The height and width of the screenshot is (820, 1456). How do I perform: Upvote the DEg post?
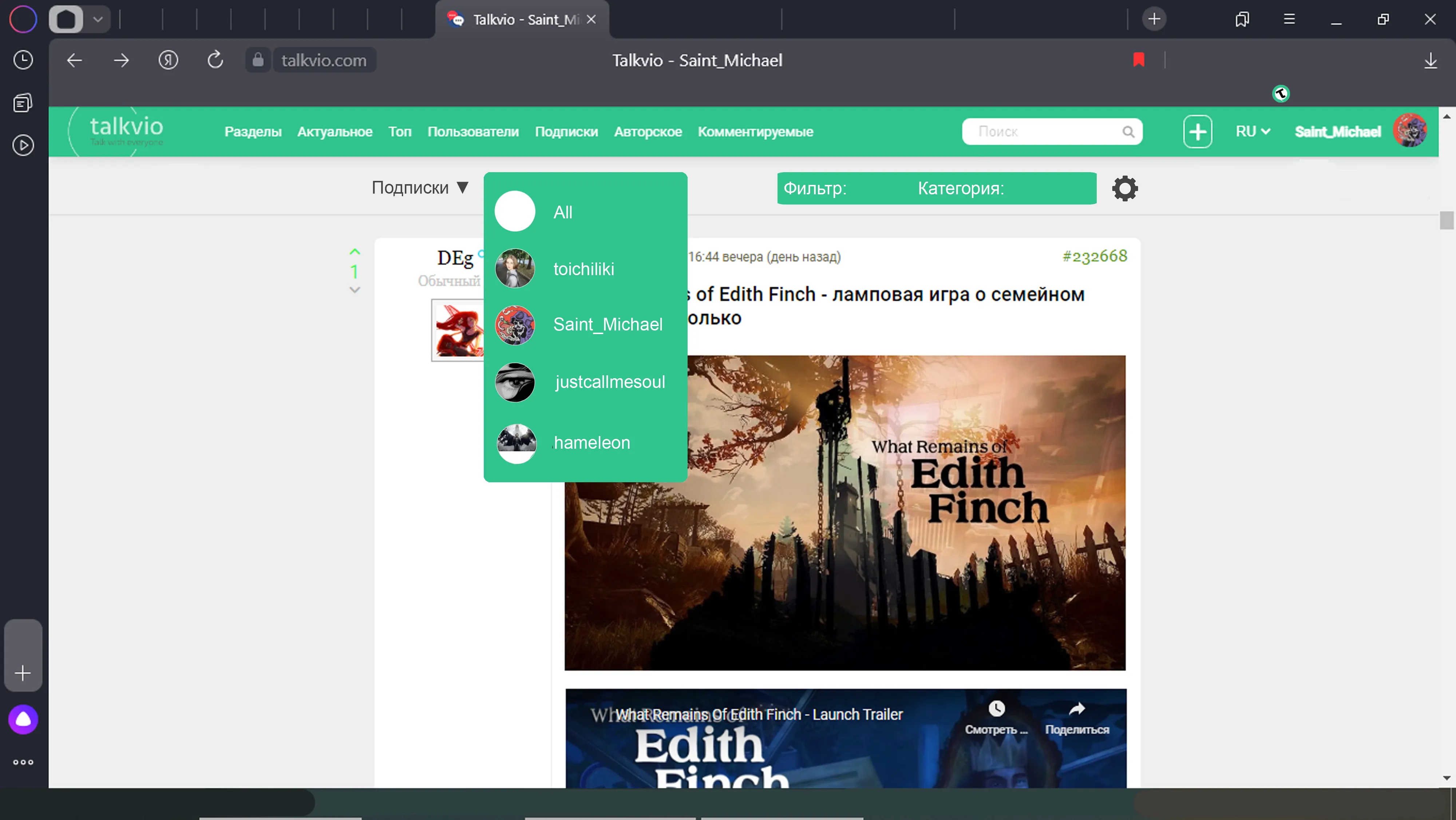(x=355, y=251)
